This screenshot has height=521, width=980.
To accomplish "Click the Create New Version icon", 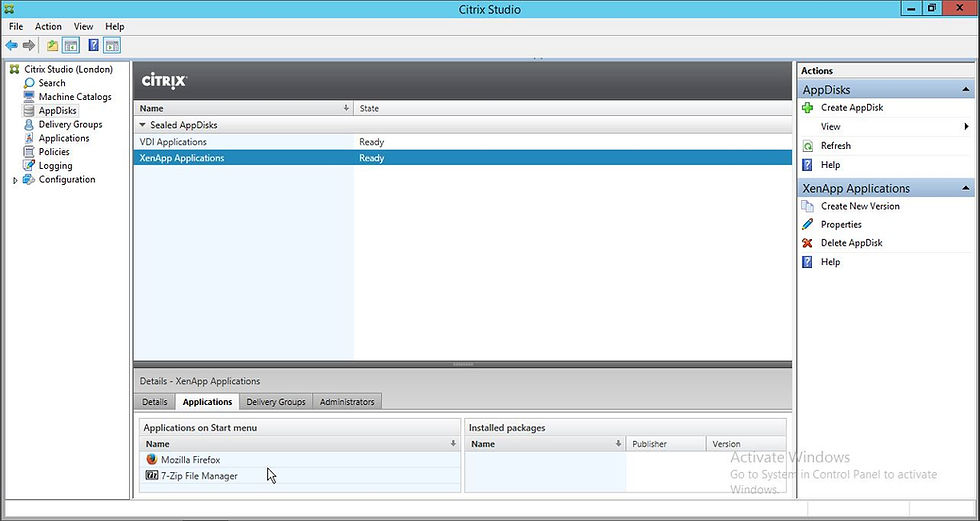I will [x=808, y=206].
